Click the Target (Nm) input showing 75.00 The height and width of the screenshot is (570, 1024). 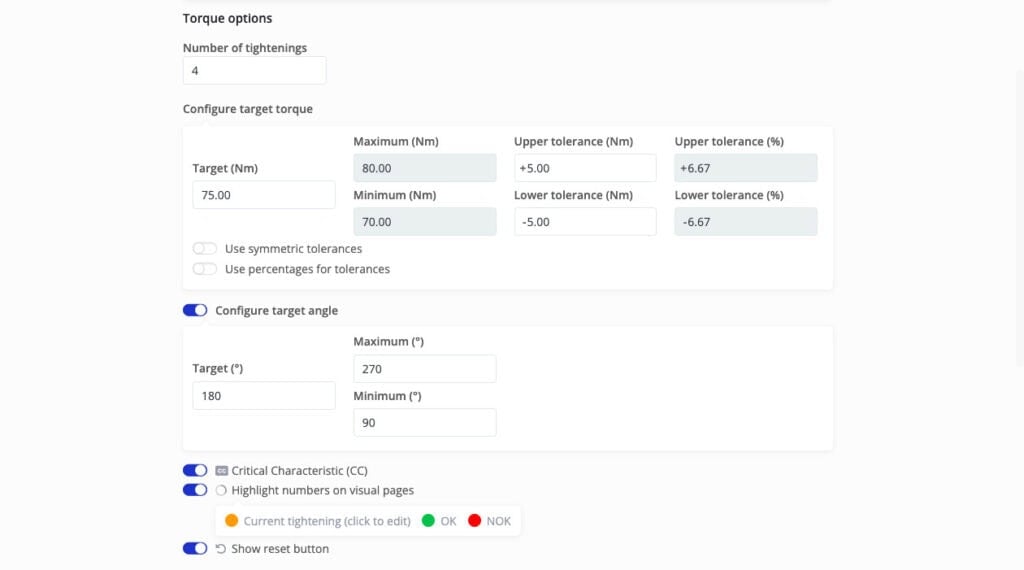[263, 195]
